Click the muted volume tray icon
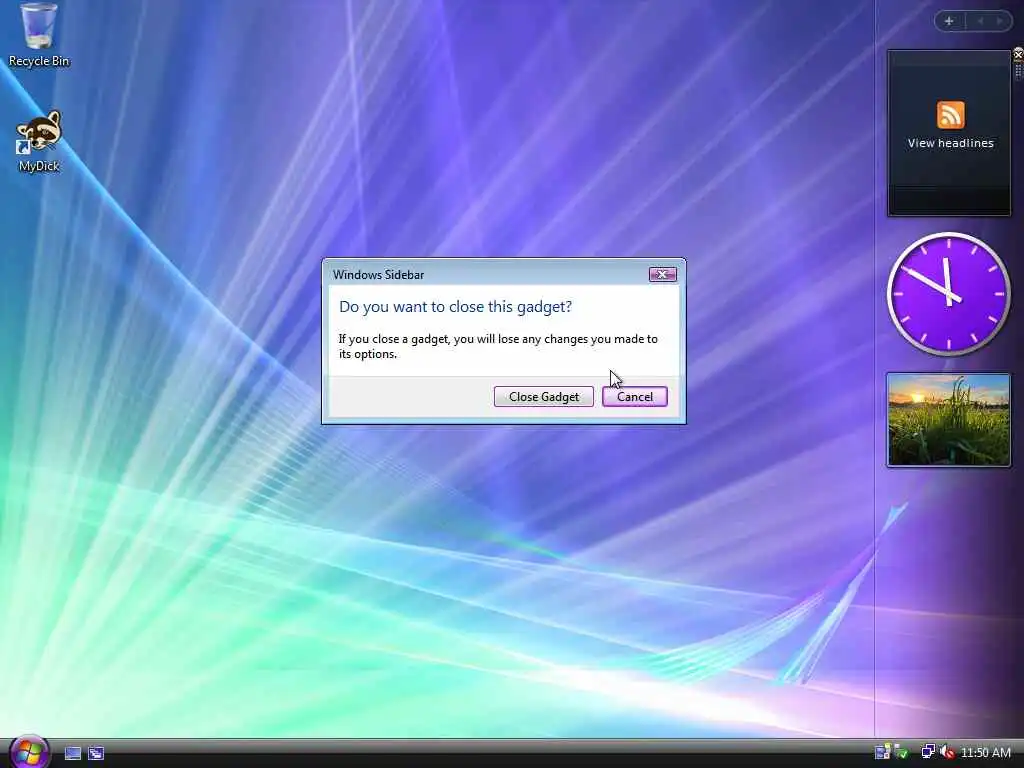 947,752
